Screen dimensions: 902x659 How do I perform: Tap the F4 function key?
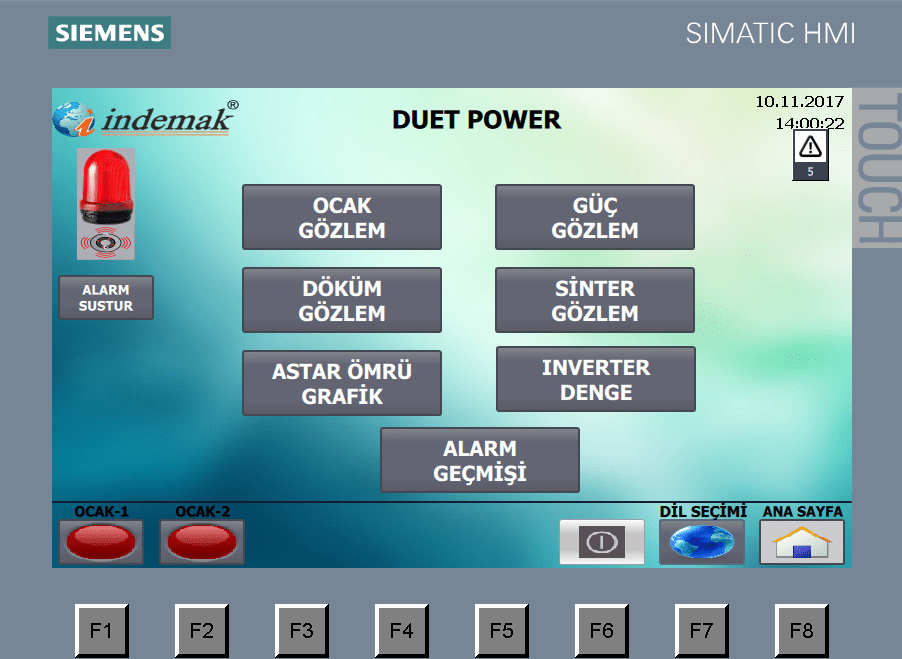point(402,630)
